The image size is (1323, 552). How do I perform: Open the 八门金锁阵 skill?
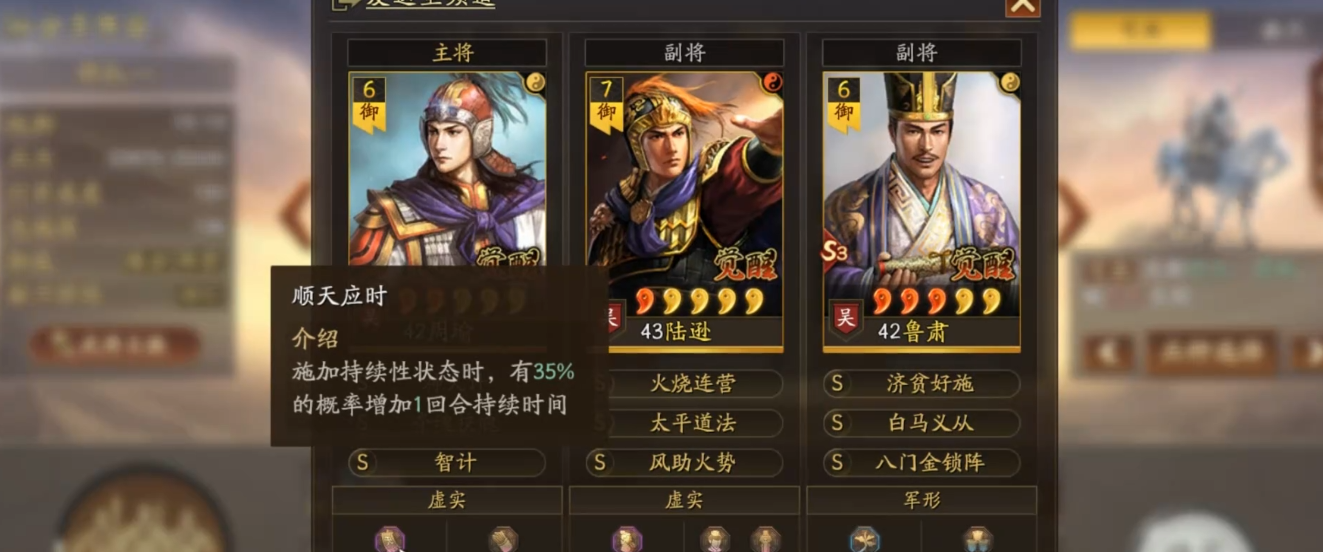coord(922,463)
